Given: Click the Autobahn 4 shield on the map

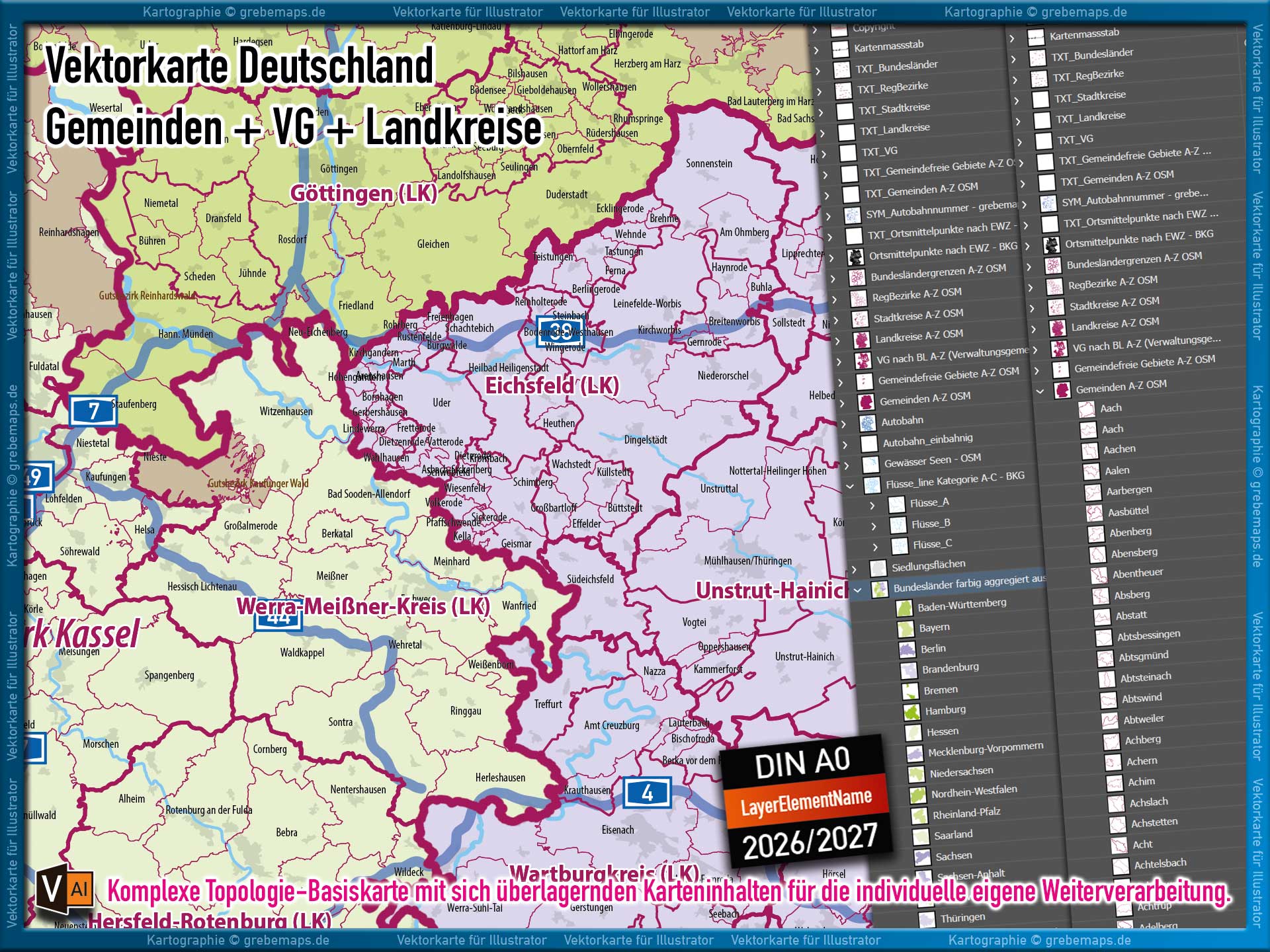Looking at the screenshot, I should point(648,793).
